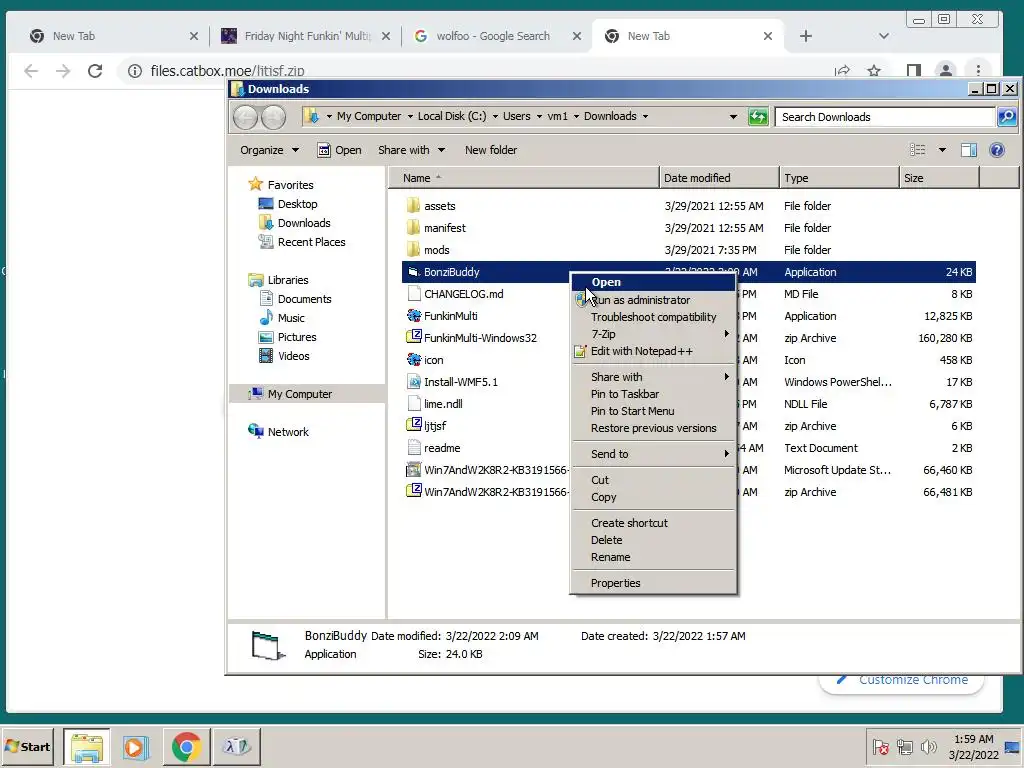Open Properties from the context menu

coord(653,583)
